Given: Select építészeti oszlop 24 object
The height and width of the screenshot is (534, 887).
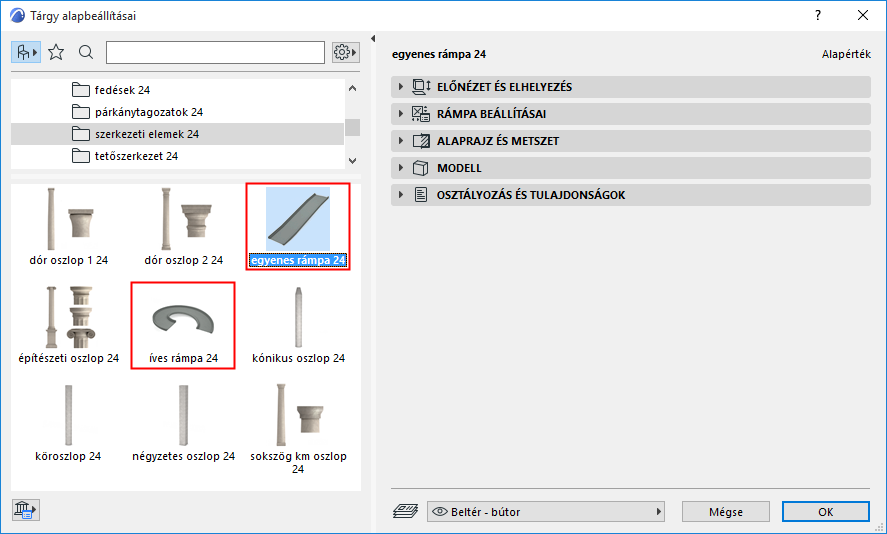Looking at the screenshot, I should [69, 325].
